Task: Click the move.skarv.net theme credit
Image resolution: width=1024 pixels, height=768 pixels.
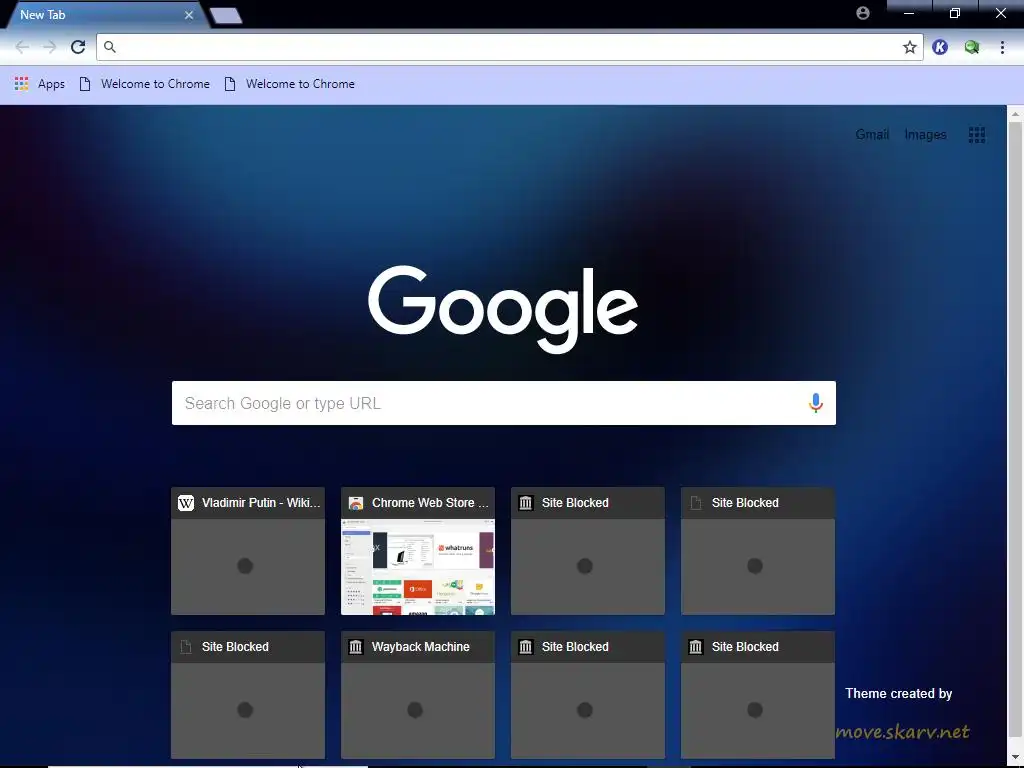Action: coord(903,732)
